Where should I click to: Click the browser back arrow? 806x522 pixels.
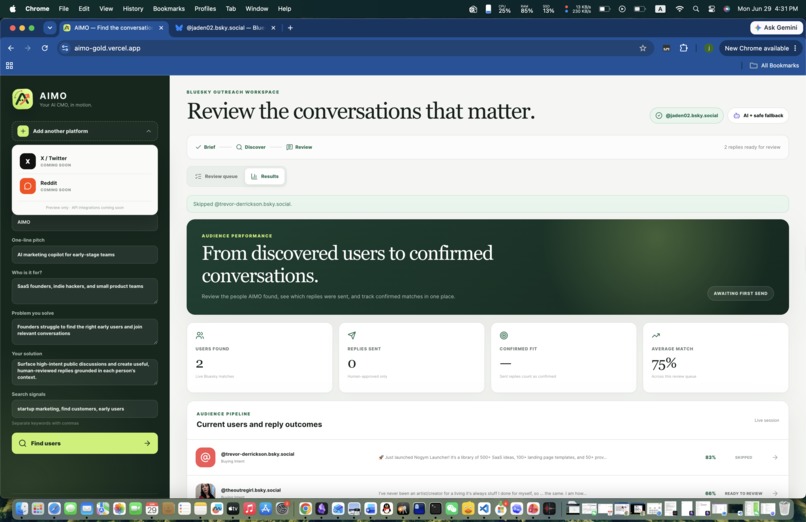(x=11, y=48)
